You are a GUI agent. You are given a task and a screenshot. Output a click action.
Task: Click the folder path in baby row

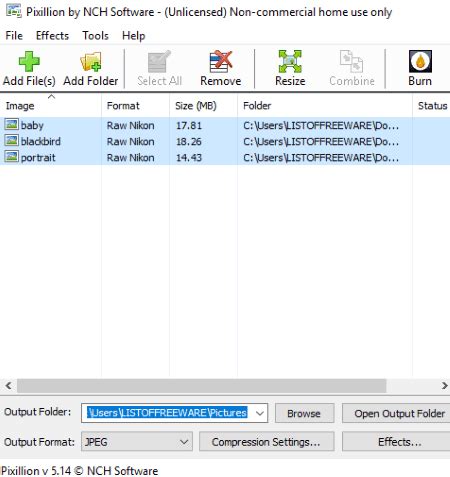321,125
